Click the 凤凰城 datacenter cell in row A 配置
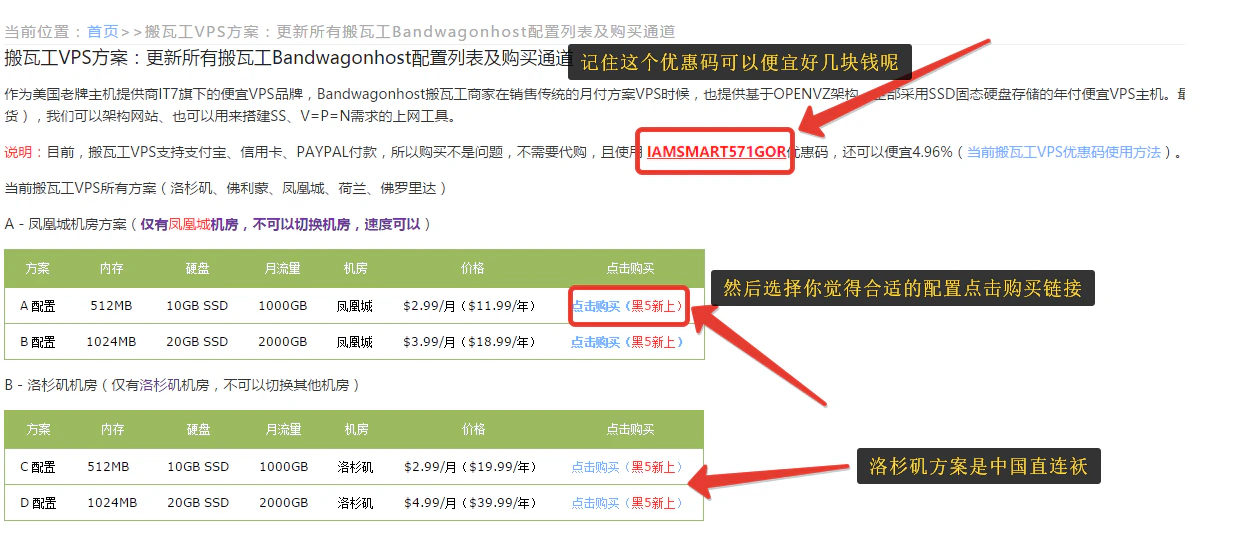Viewport: 1244px width, 537px height. tap(355, 306)
